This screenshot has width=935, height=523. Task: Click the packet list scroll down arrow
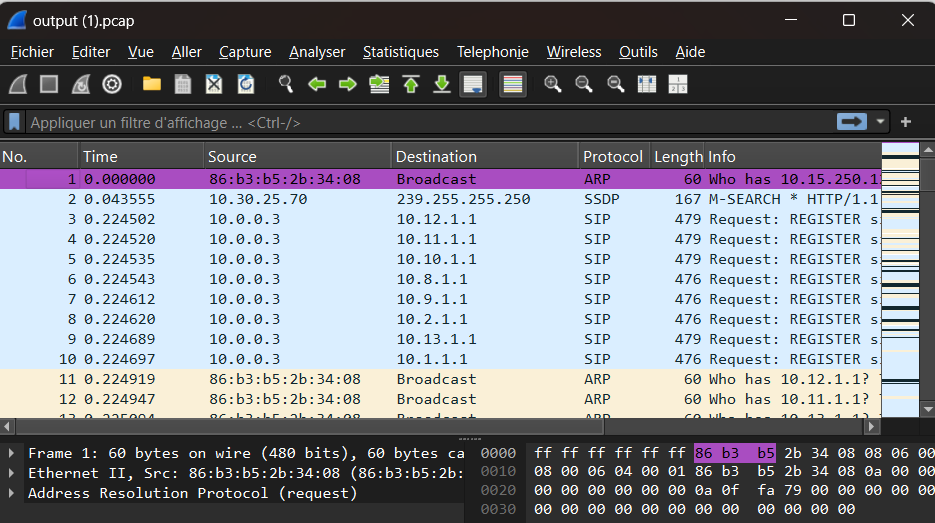[928, 410]
